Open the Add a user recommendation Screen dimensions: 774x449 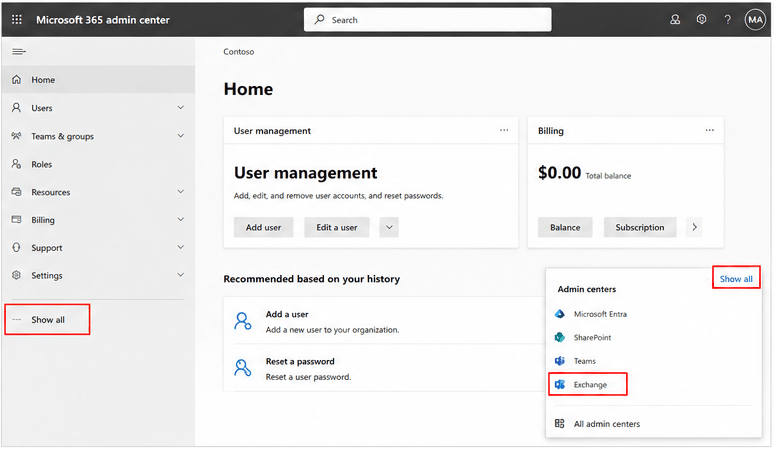point(384,321)
